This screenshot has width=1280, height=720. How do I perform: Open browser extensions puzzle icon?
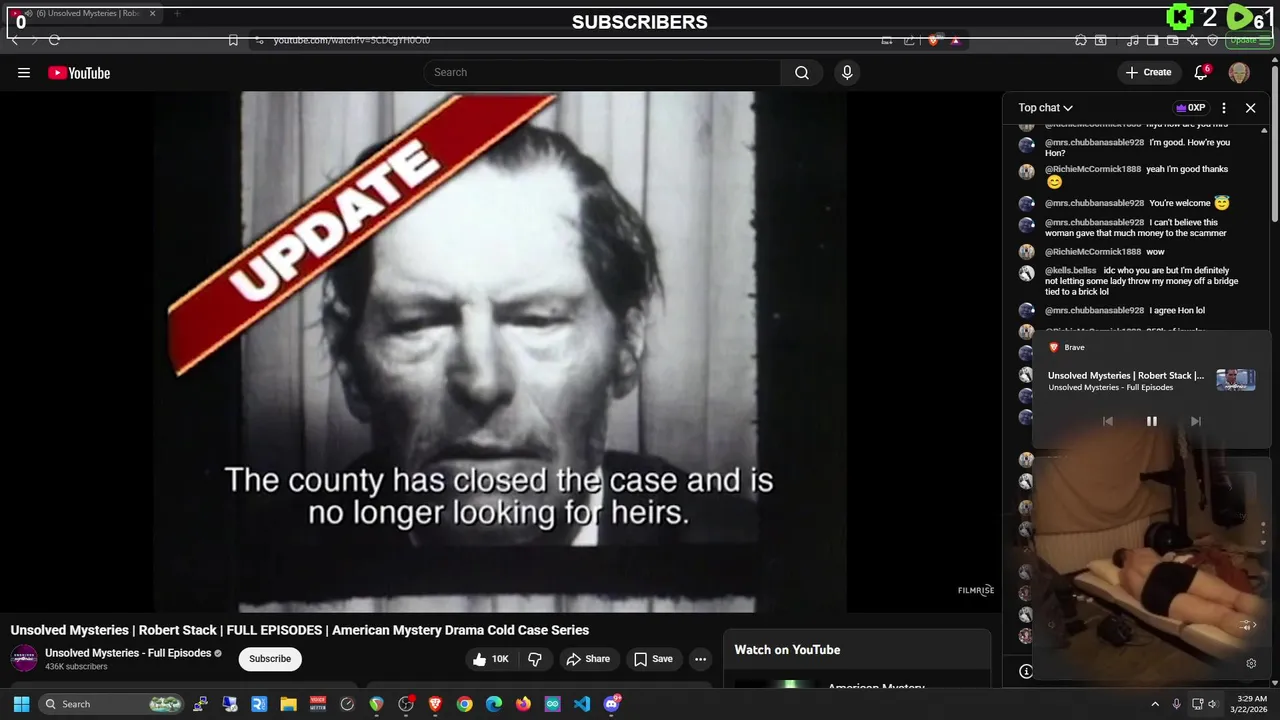1080,40
